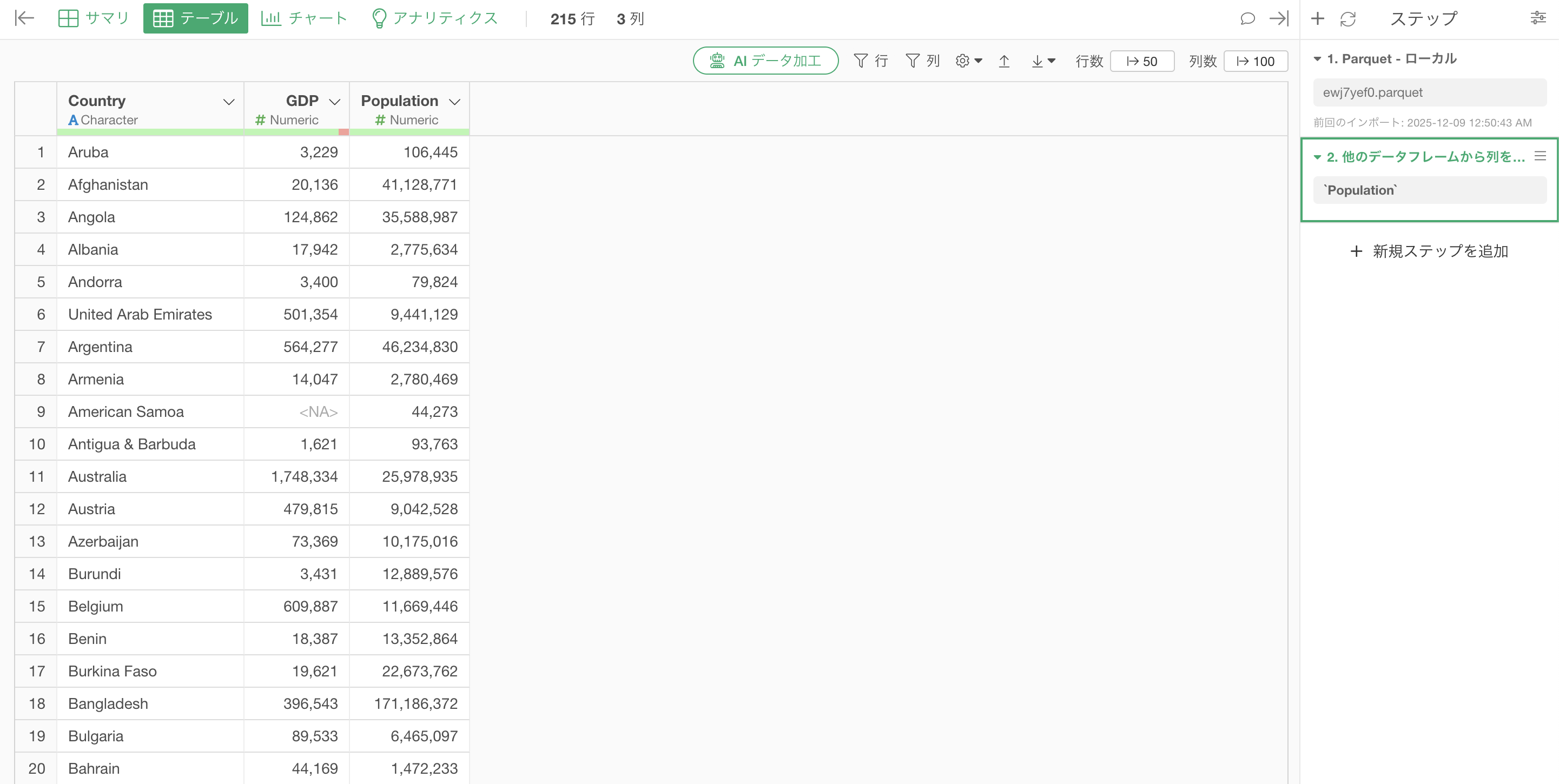
Task: Open the comment bubble icon
Action: [1247, 18]
